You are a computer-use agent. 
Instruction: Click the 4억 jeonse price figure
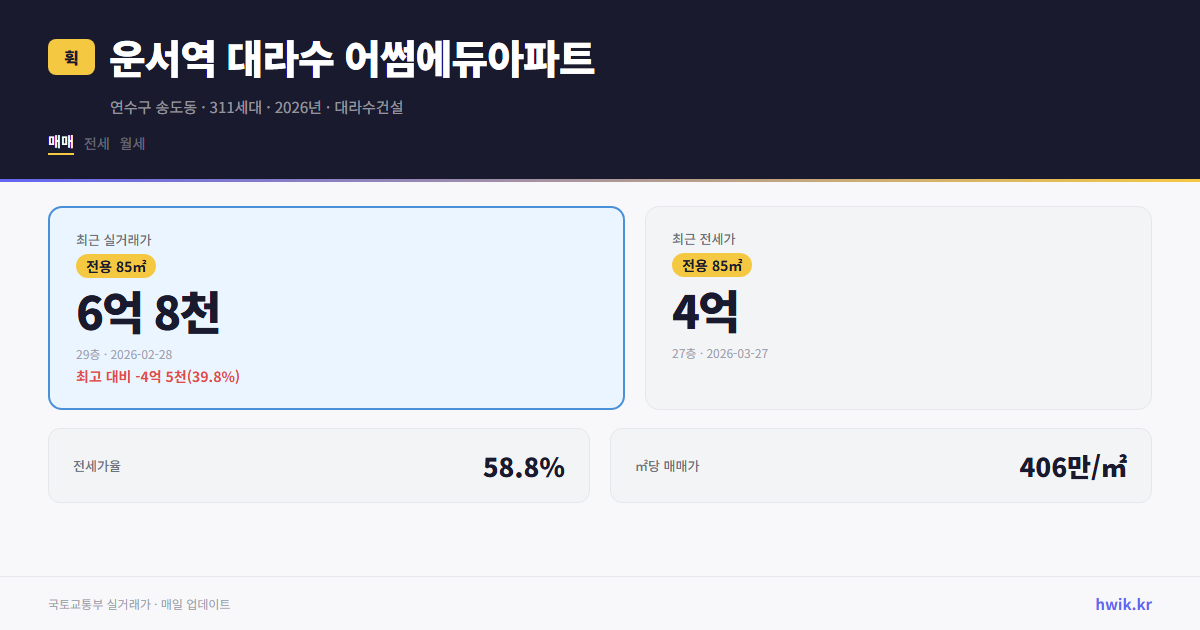[x=705, y=311]
